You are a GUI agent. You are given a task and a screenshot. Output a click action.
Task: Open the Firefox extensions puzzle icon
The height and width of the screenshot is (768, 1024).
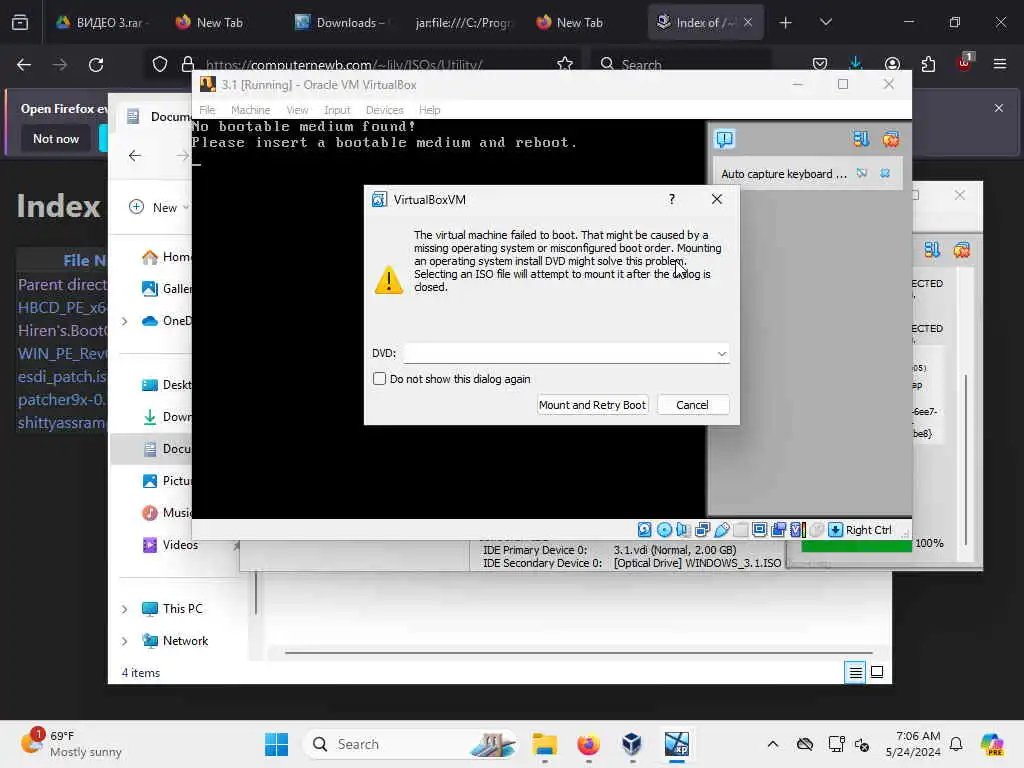[x=928, y=64]
